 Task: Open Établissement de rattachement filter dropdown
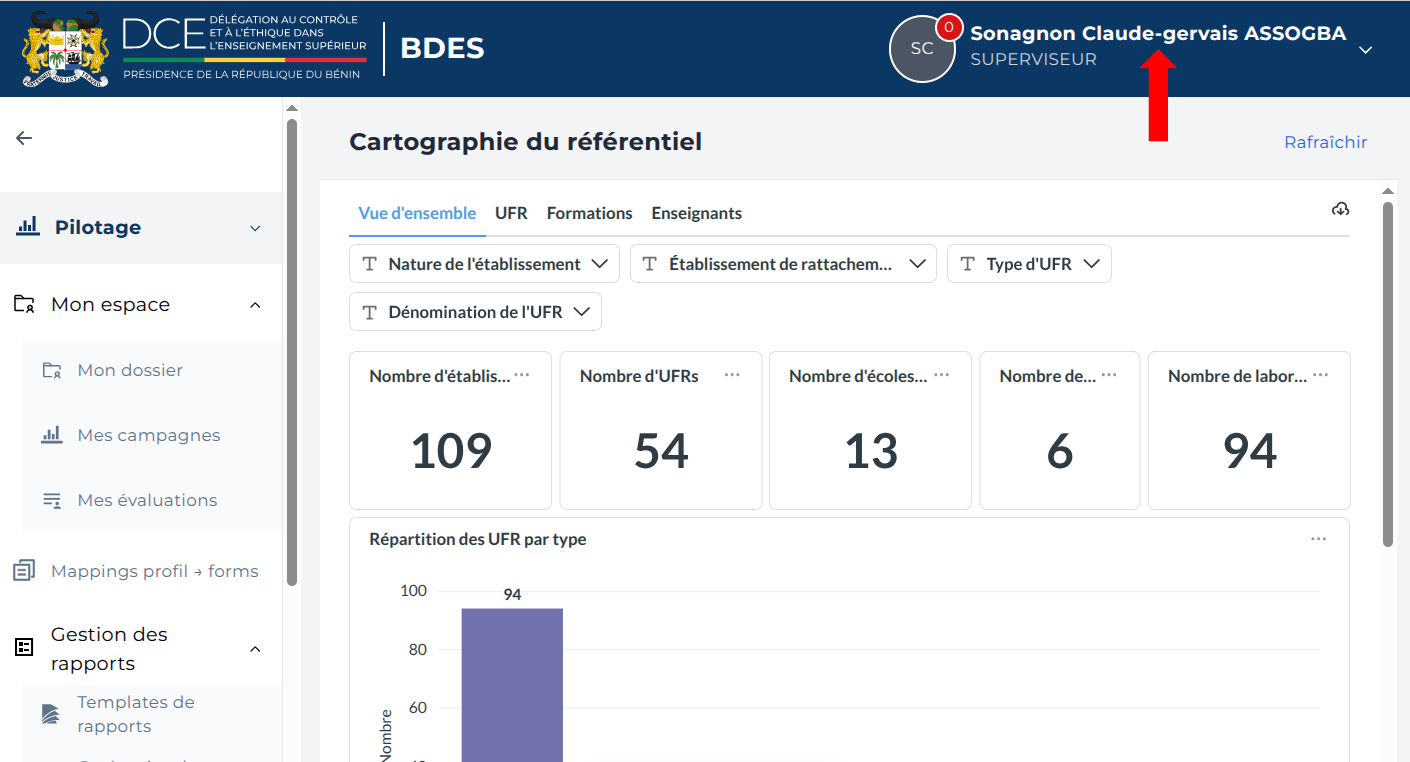783,264
